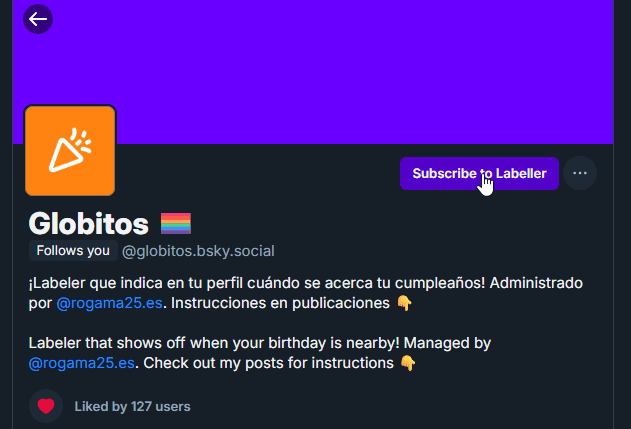This screenshot has height=429, width=631.
Task: Click the rainbow flag emoji beside Globitos
Action: (176, 223)
